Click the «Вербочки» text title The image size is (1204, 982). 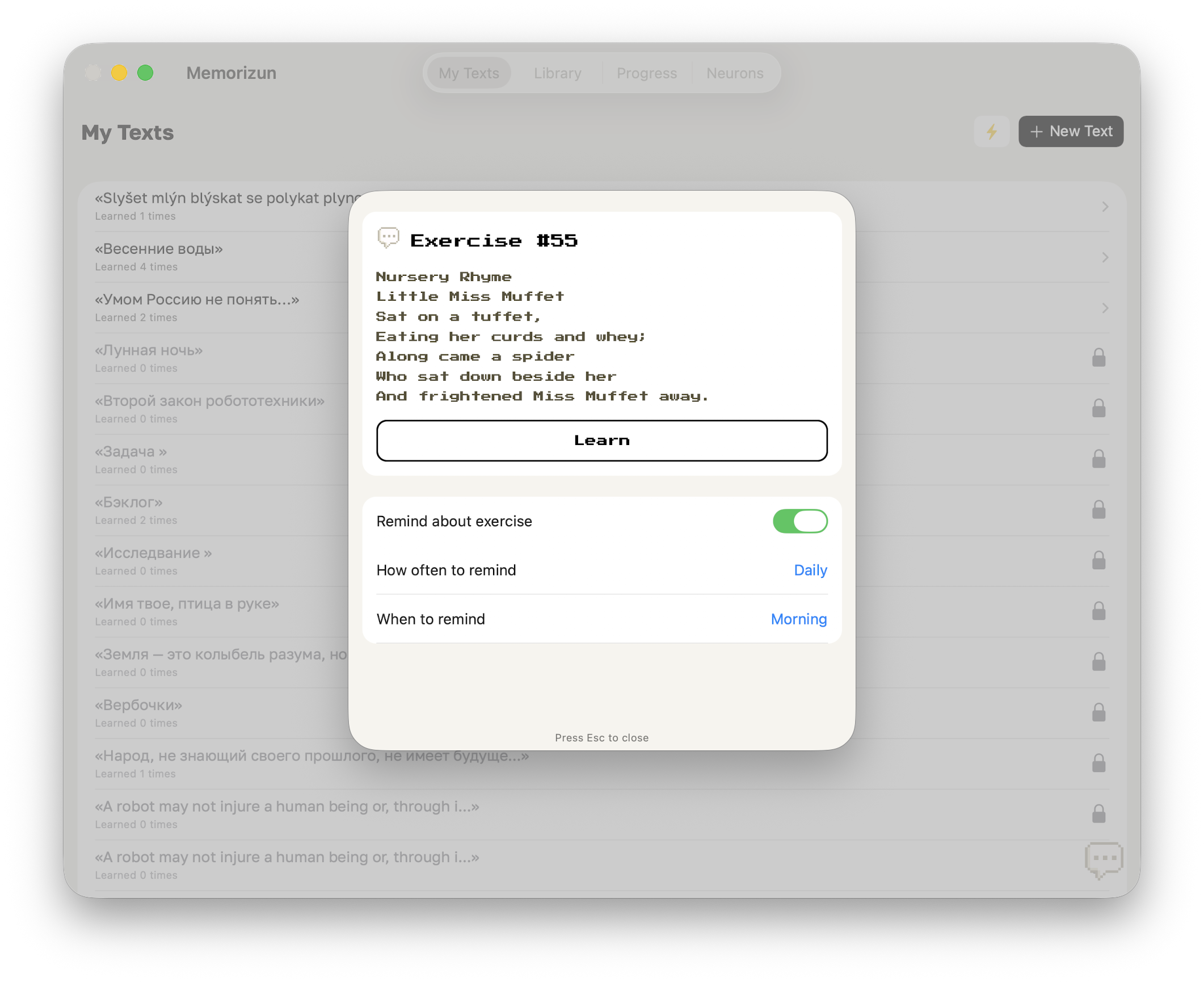(x=138, y=705)
